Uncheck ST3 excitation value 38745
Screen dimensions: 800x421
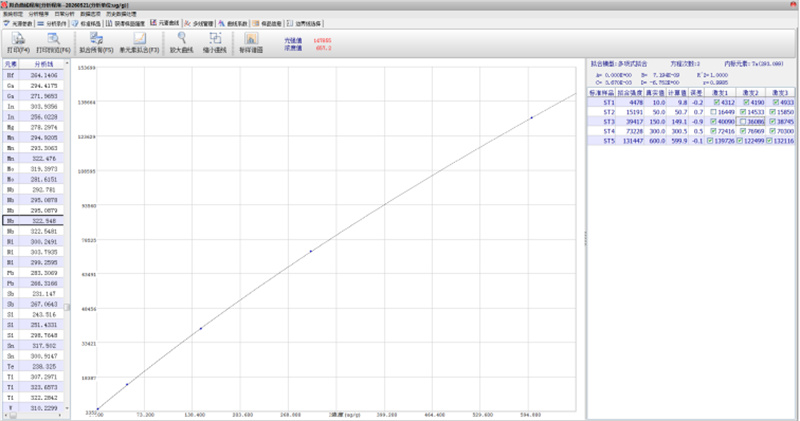pyautogui.click(x=773, y=121)
